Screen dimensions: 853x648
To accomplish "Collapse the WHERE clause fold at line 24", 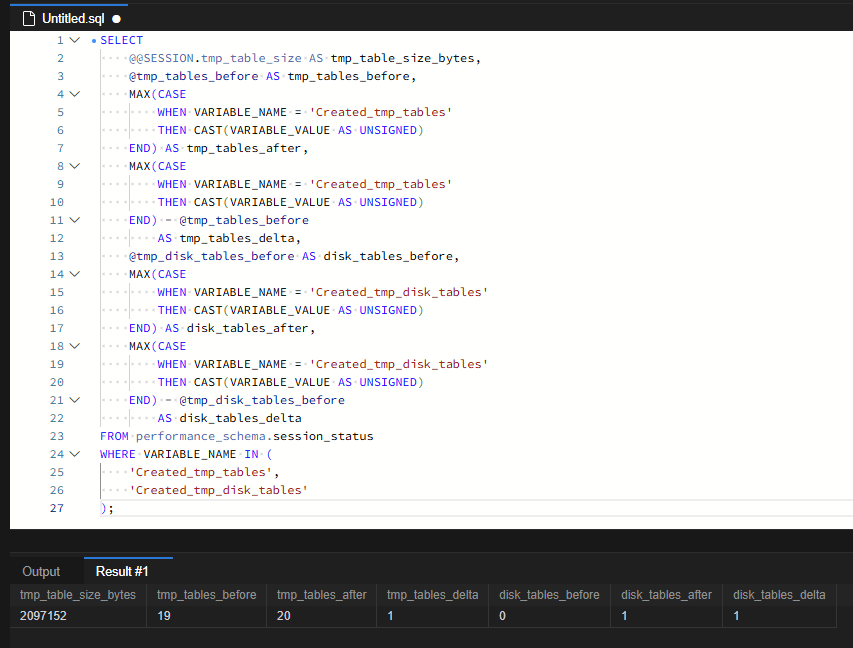I will coord(75,454).
